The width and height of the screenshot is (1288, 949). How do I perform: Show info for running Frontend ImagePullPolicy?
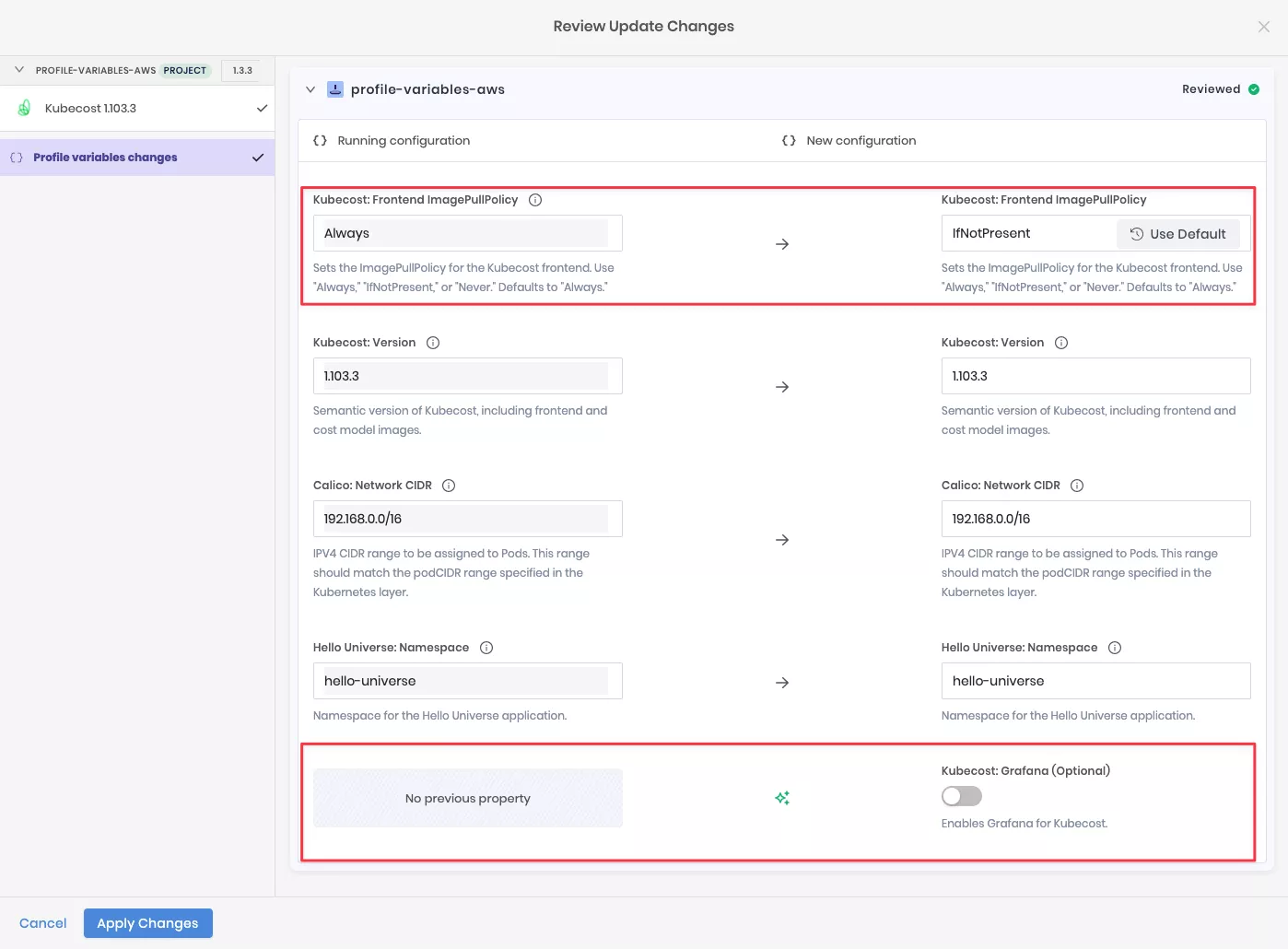coord(535,200)
